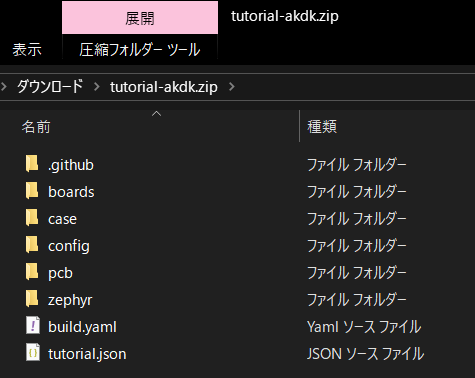
Task: Sort by the 名前 column header
Action: 36,127
